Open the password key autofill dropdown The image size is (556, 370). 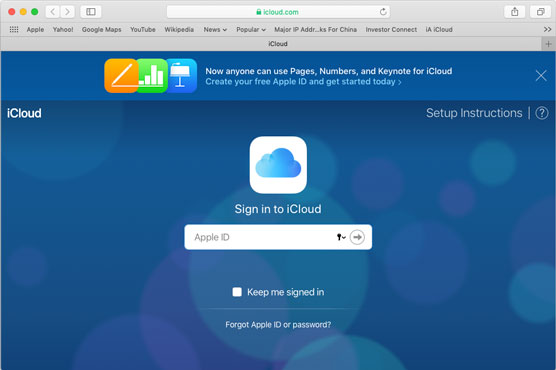pyautogui.click(x=341, y=237)
